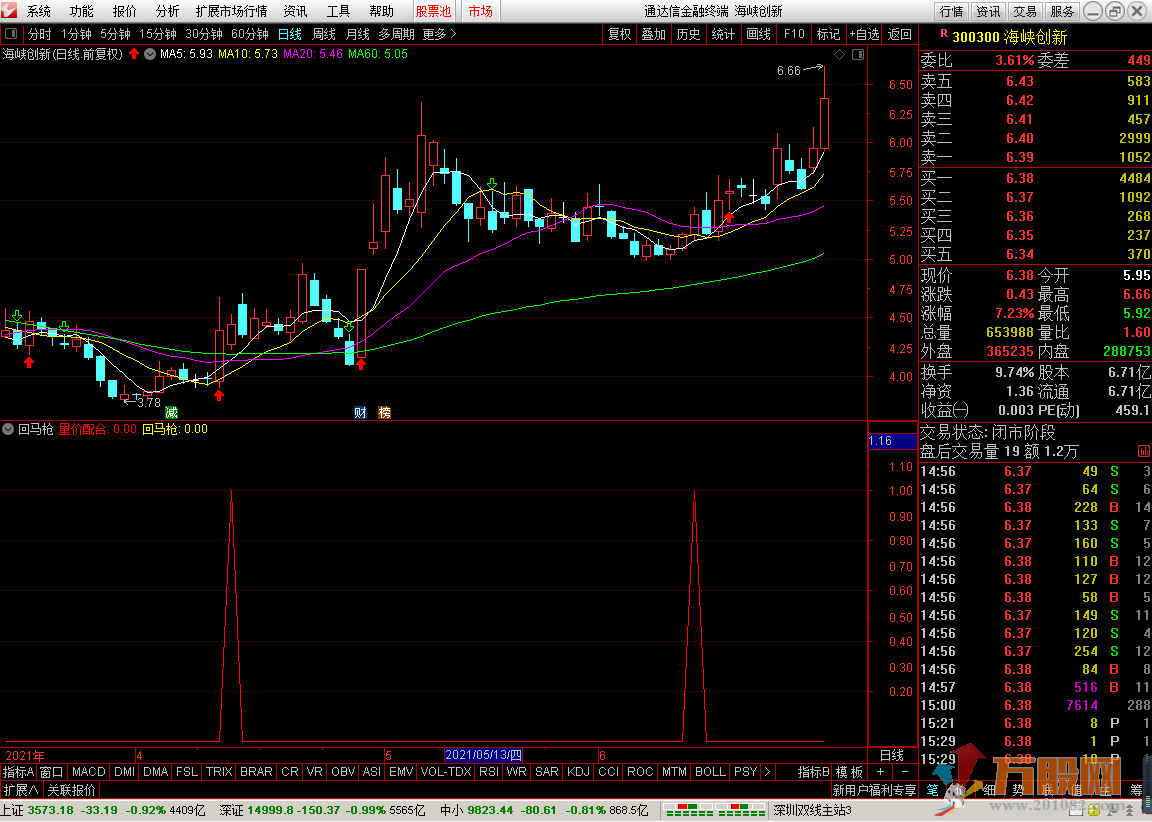Click the 行情 button at top right
Screen dimensions: 1152x822
pyautogui.click(x=951, y=11)
